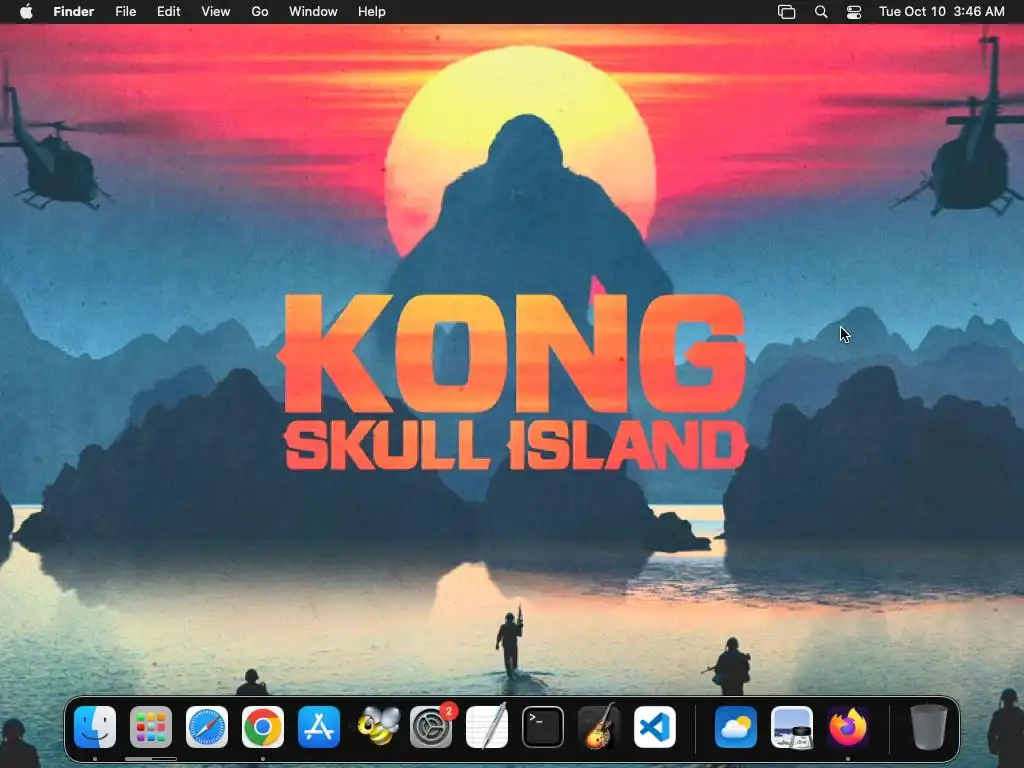
Task: Launch GarageBand guitar icon in Dock
Action: (x=599, y=727)
